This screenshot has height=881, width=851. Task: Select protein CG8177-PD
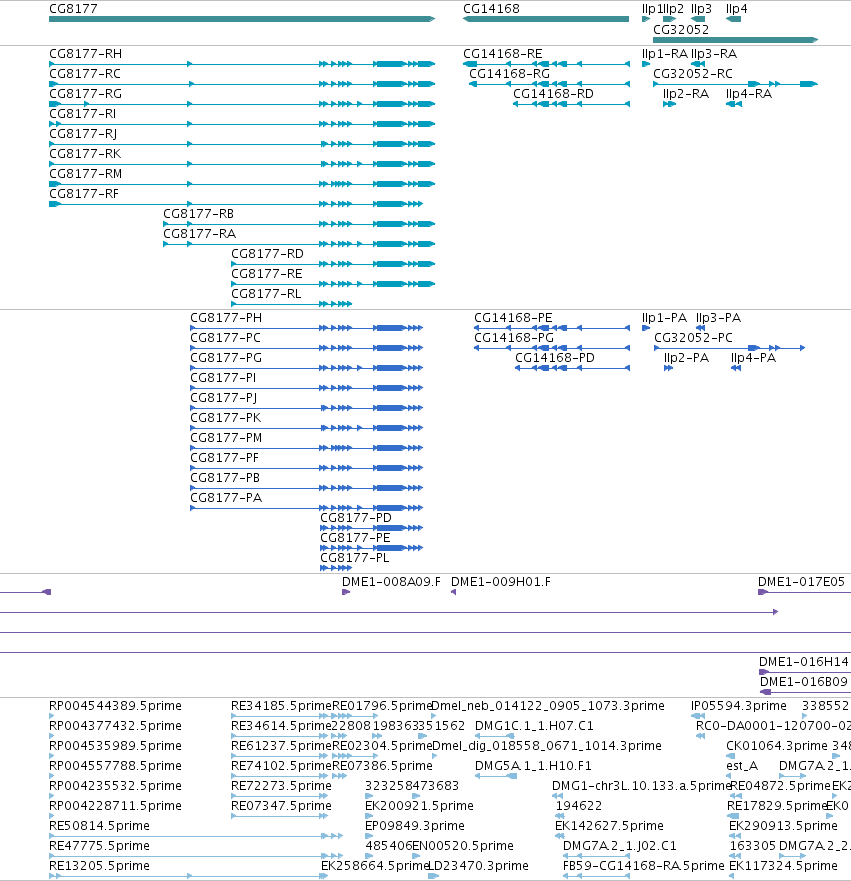click(x=371, y=528)
